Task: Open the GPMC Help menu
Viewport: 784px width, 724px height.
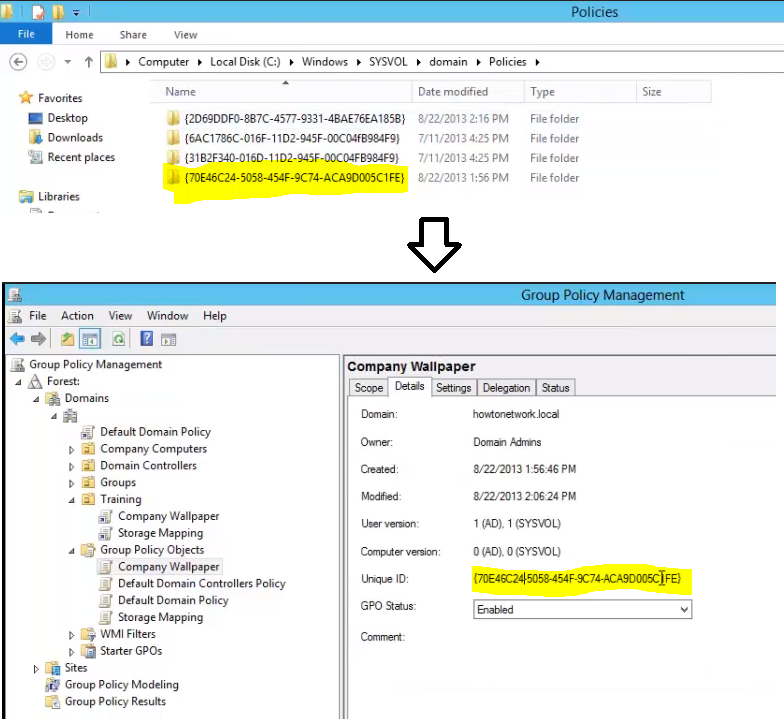Action: pyautogui.click(x=214, y=316)
